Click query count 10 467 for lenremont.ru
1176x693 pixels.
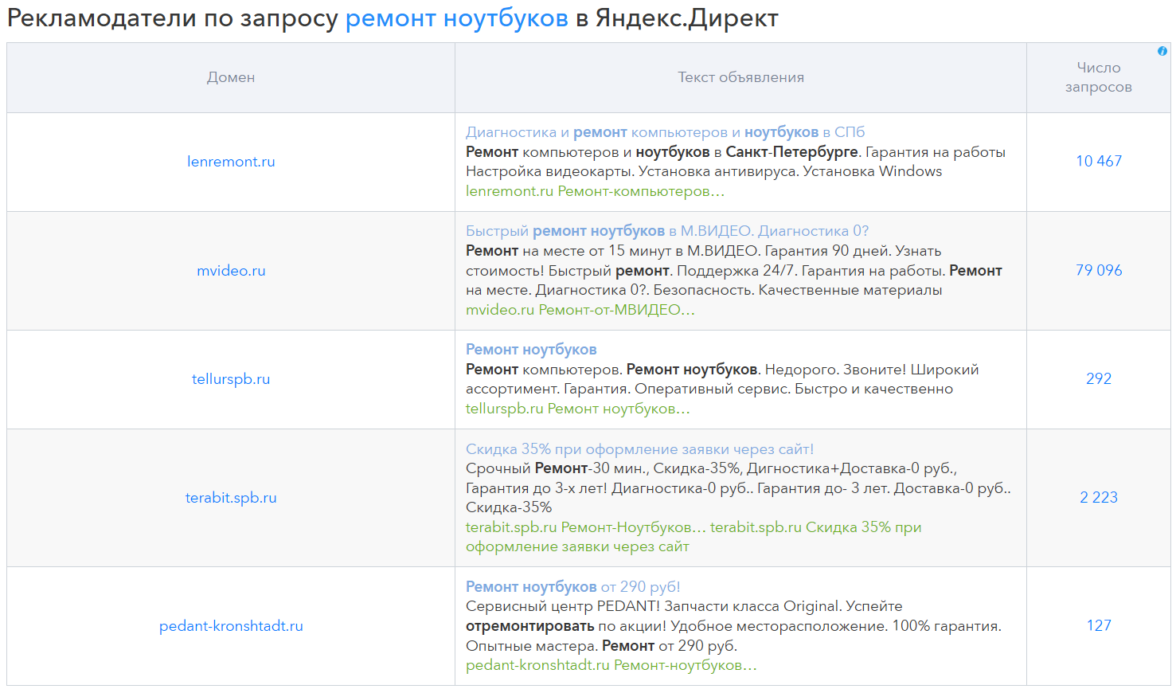[1099, 161]
